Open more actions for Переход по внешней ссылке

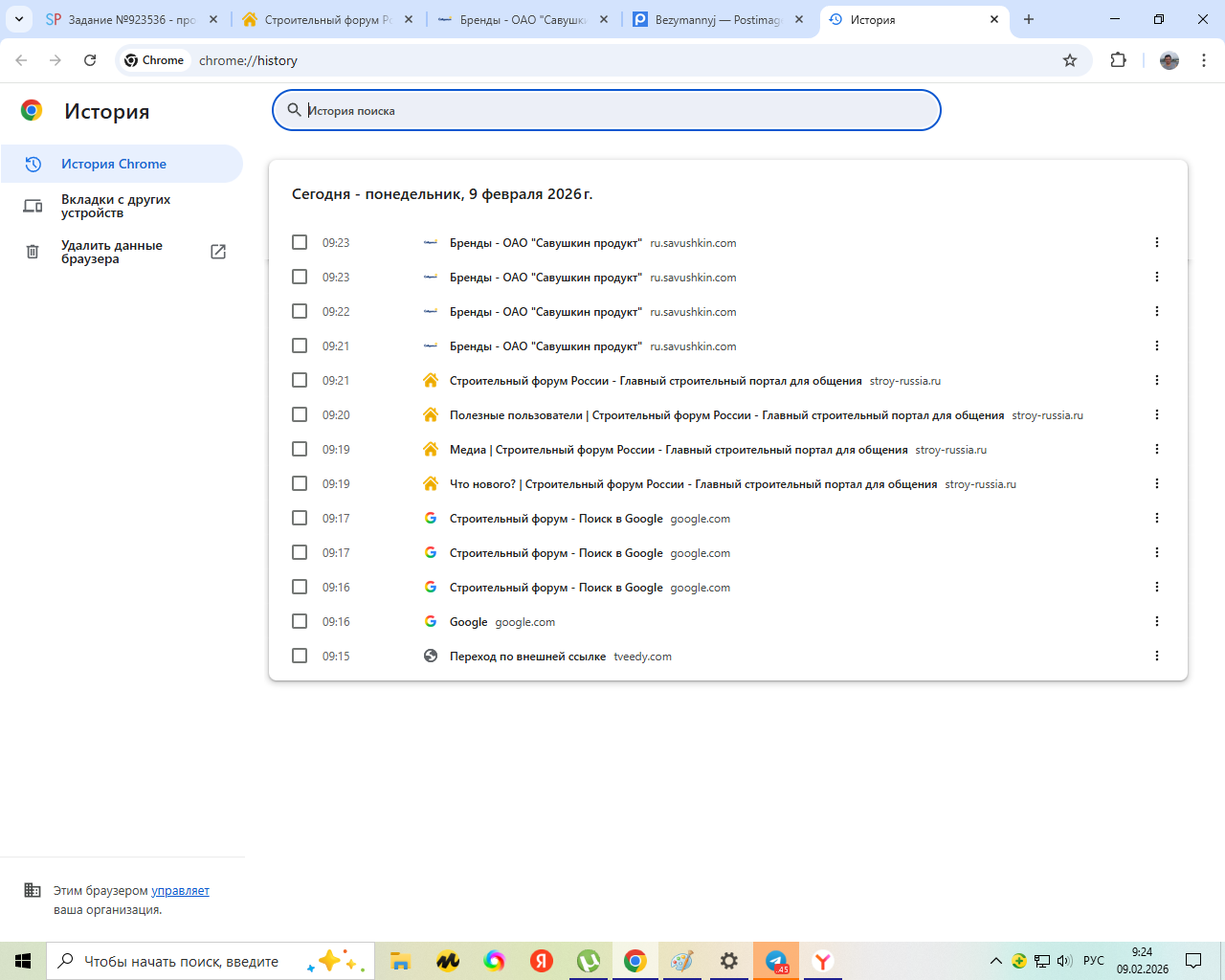point(1157,656)
